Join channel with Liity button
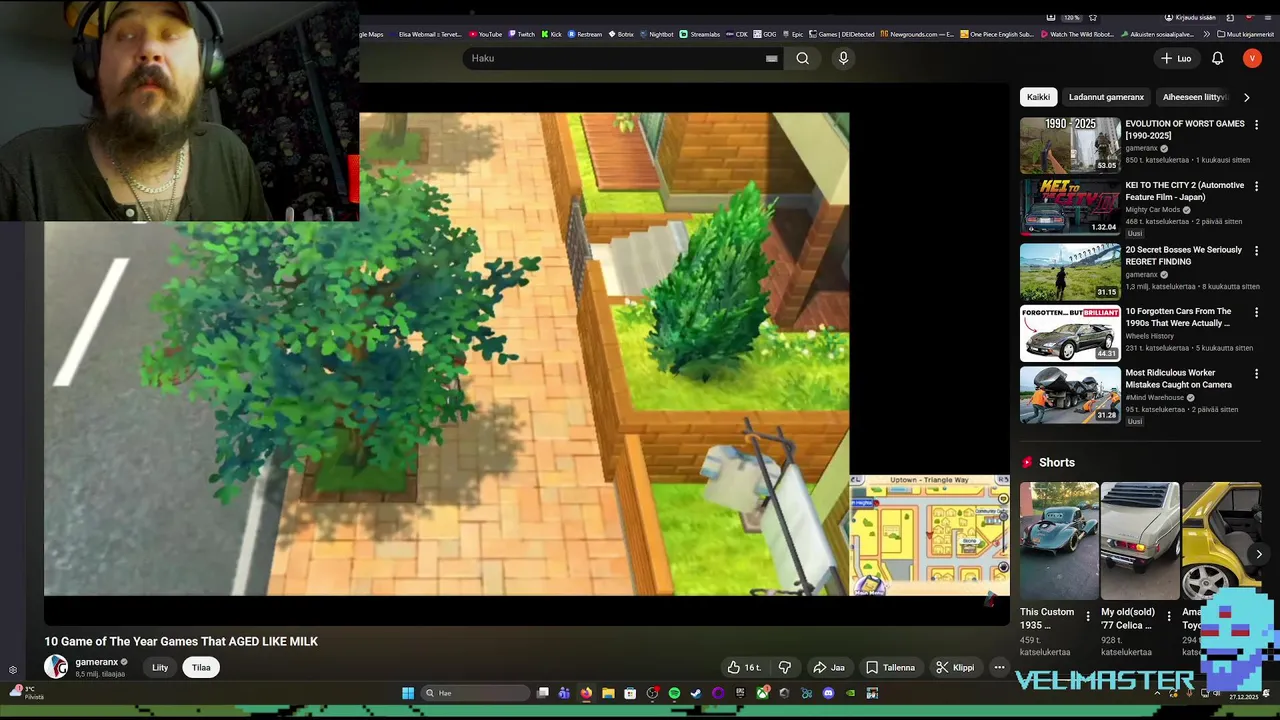 click(160, 667)
